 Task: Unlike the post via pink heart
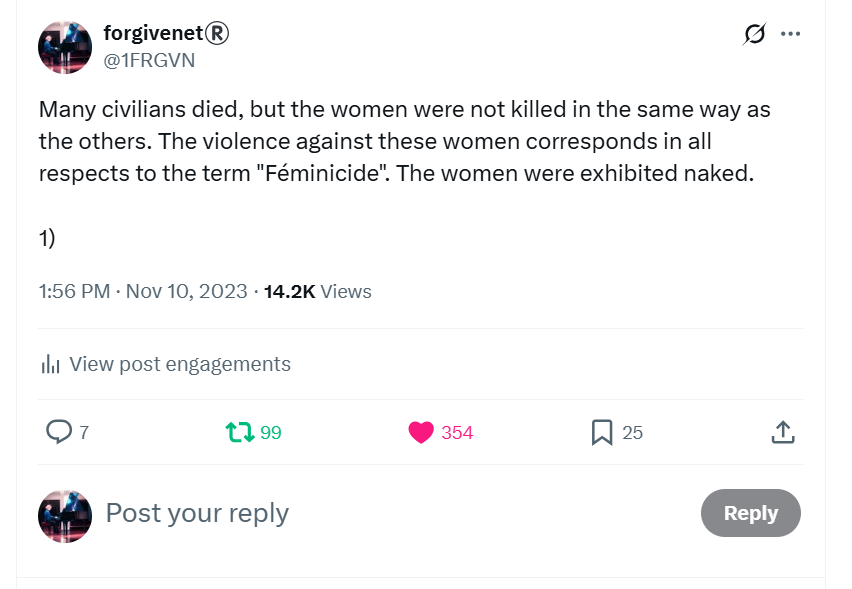pyautogui.click(x=421, y=433)
